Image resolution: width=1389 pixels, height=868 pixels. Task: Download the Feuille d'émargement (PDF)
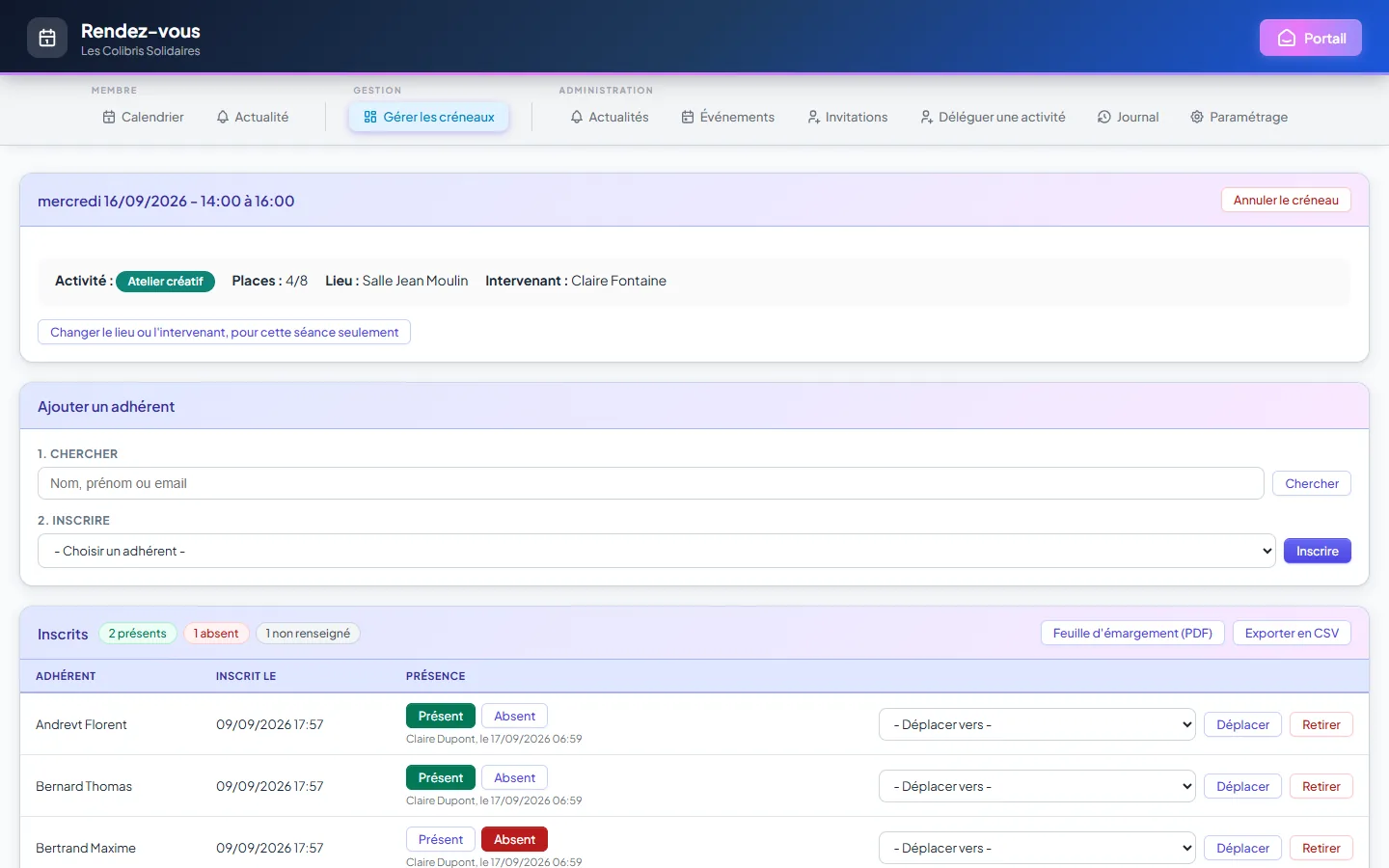pos(1132,633)
